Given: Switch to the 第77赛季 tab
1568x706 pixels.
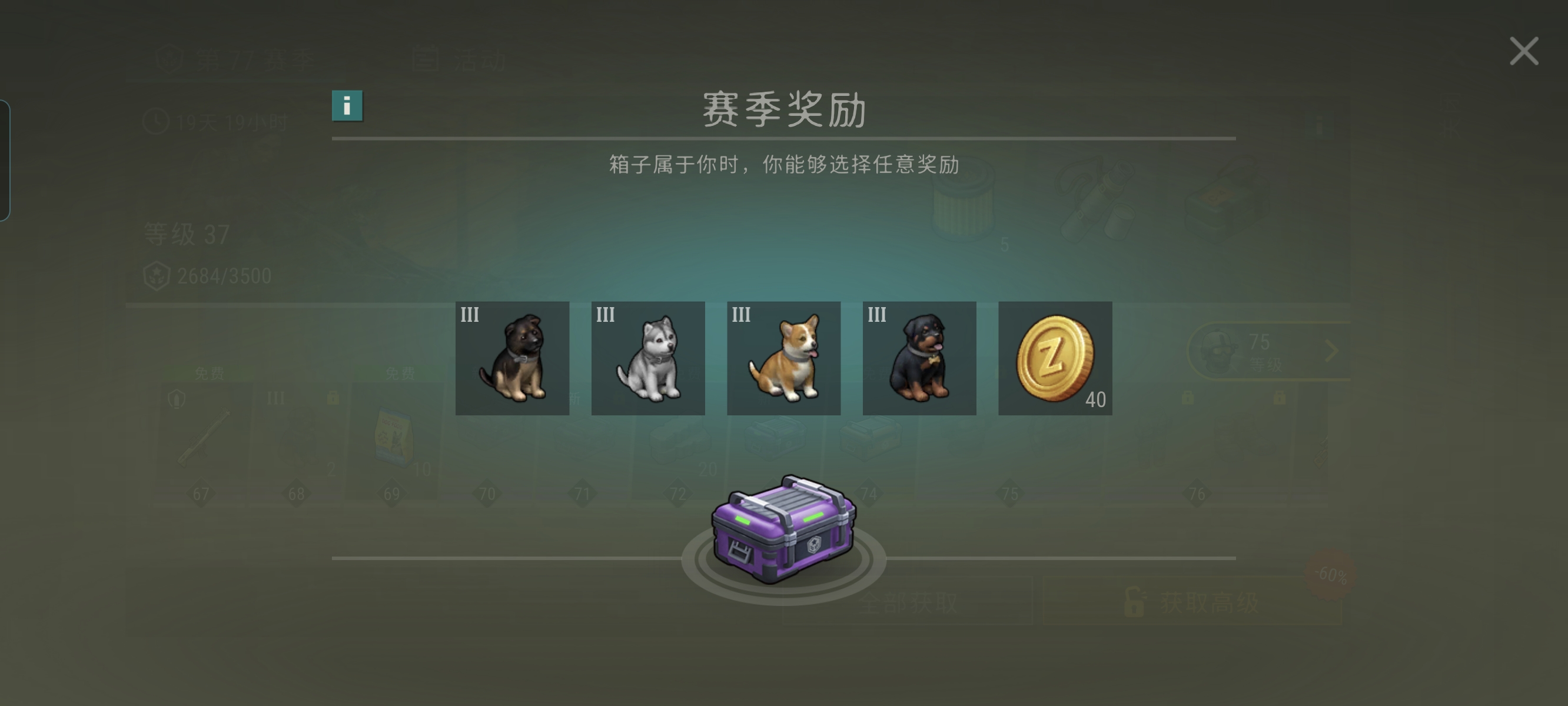Looking at the screenshot, I should tap(236, 59).
